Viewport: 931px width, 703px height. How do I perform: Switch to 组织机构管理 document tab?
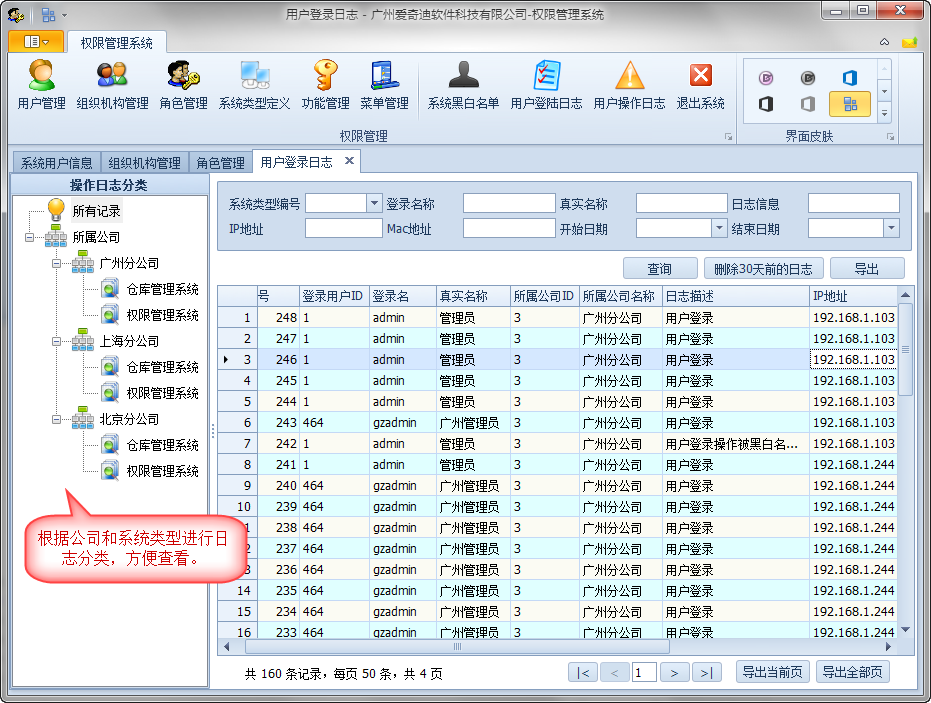click(144, 163)
